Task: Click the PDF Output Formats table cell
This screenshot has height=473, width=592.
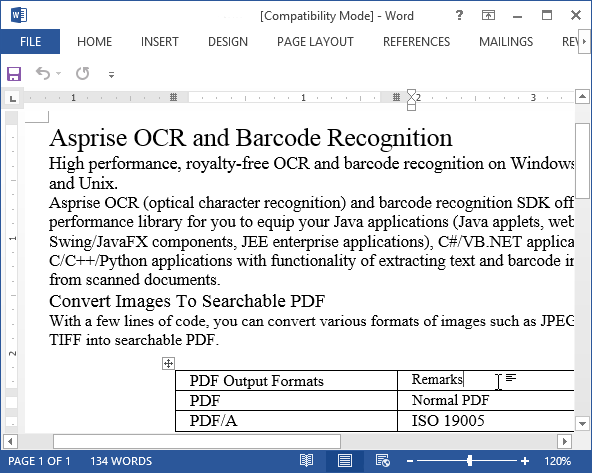Action: coord(287,381)
